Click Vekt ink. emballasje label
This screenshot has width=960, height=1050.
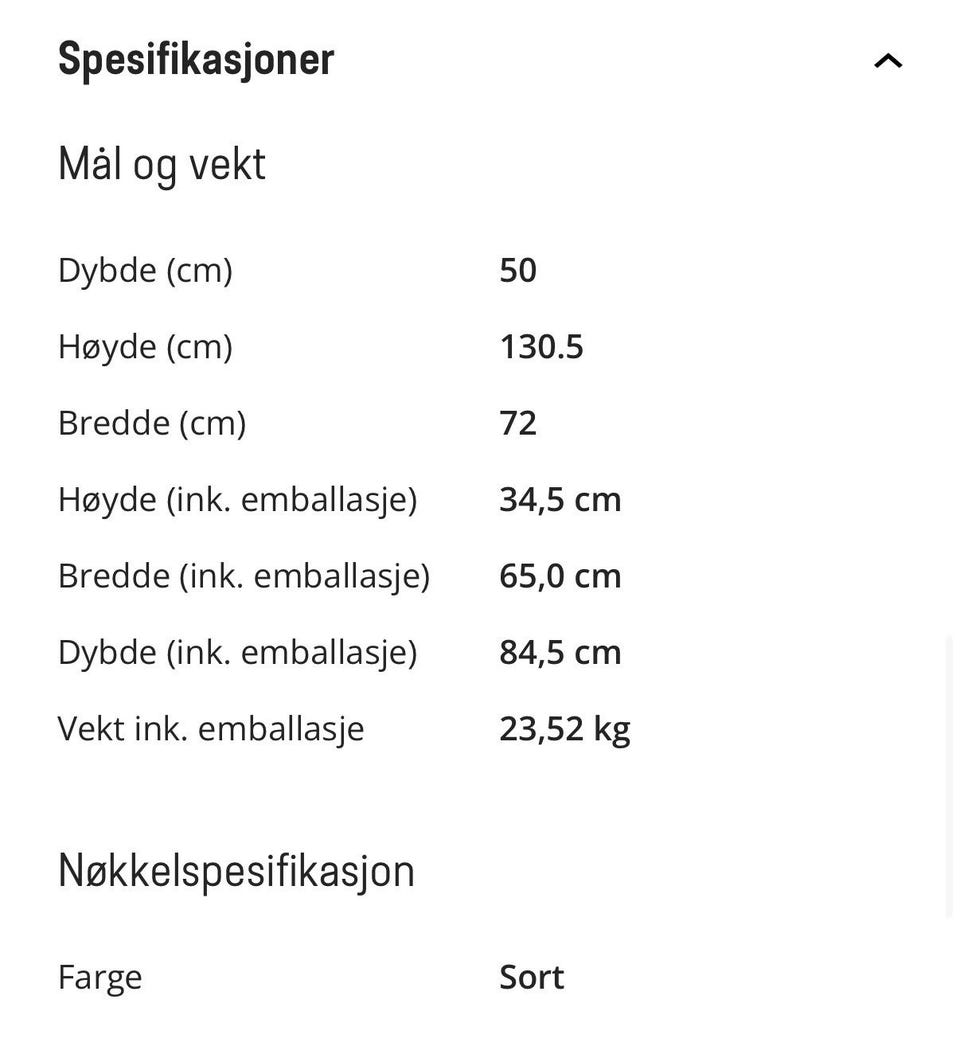tap(211, 729)
